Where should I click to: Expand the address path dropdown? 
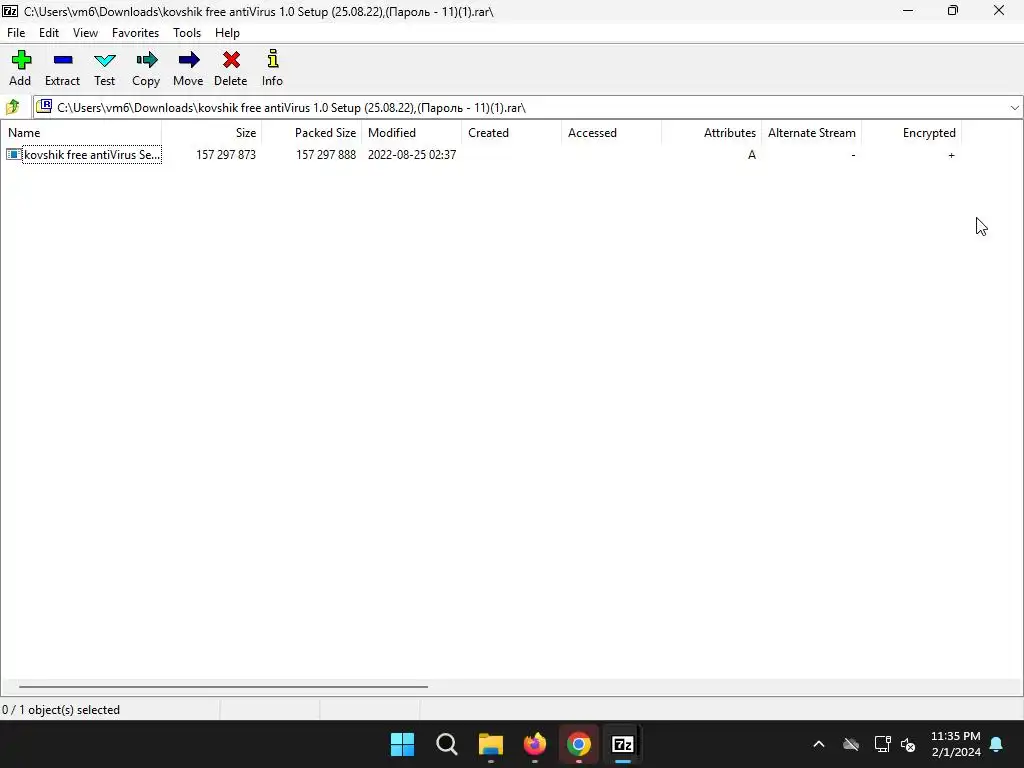(1014, 108)
